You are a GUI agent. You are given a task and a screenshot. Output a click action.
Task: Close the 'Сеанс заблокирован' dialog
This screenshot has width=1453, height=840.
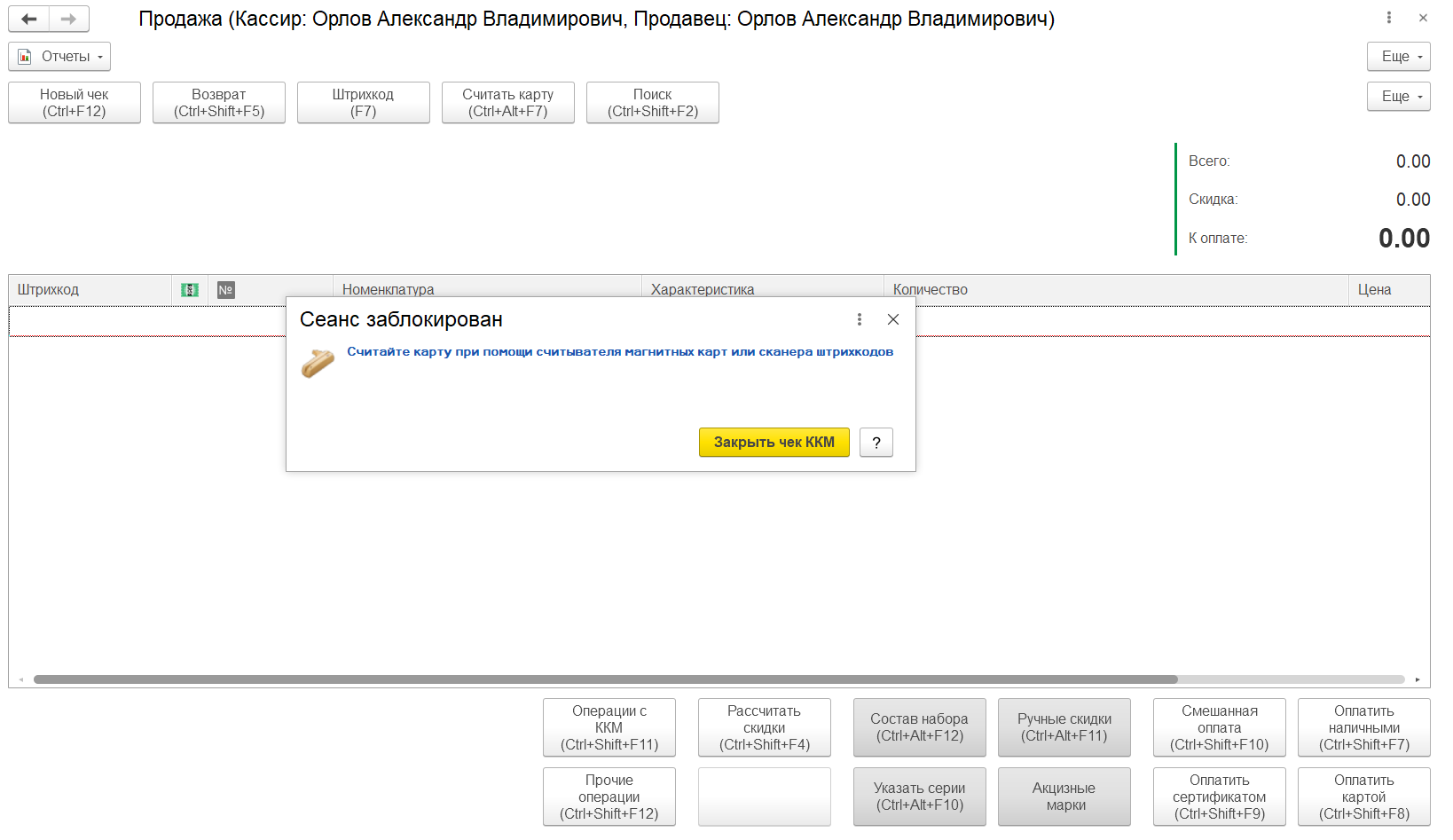coord(893,319)
